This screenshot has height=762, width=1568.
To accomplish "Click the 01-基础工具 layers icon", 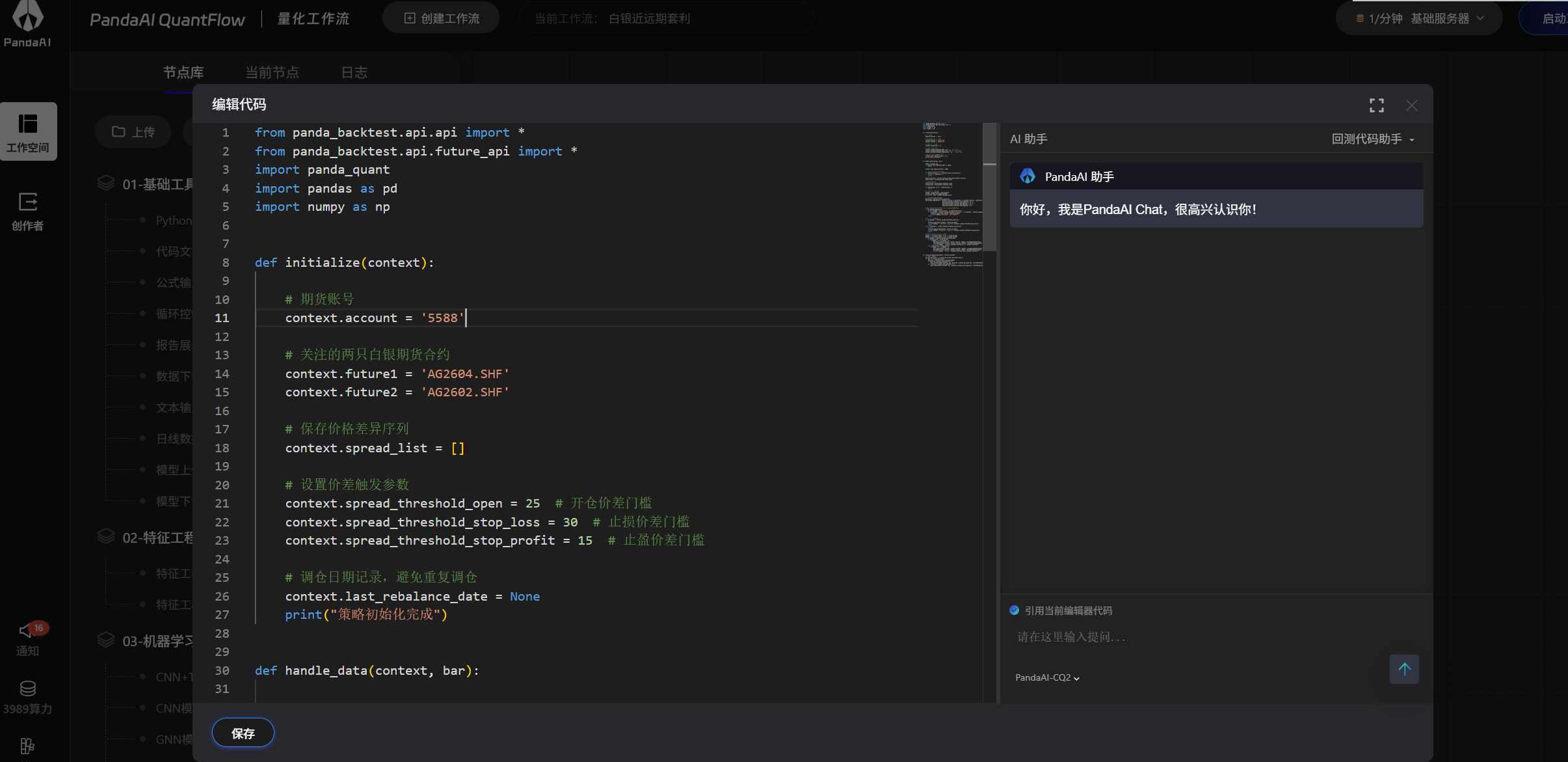I will tap(106, 184).
